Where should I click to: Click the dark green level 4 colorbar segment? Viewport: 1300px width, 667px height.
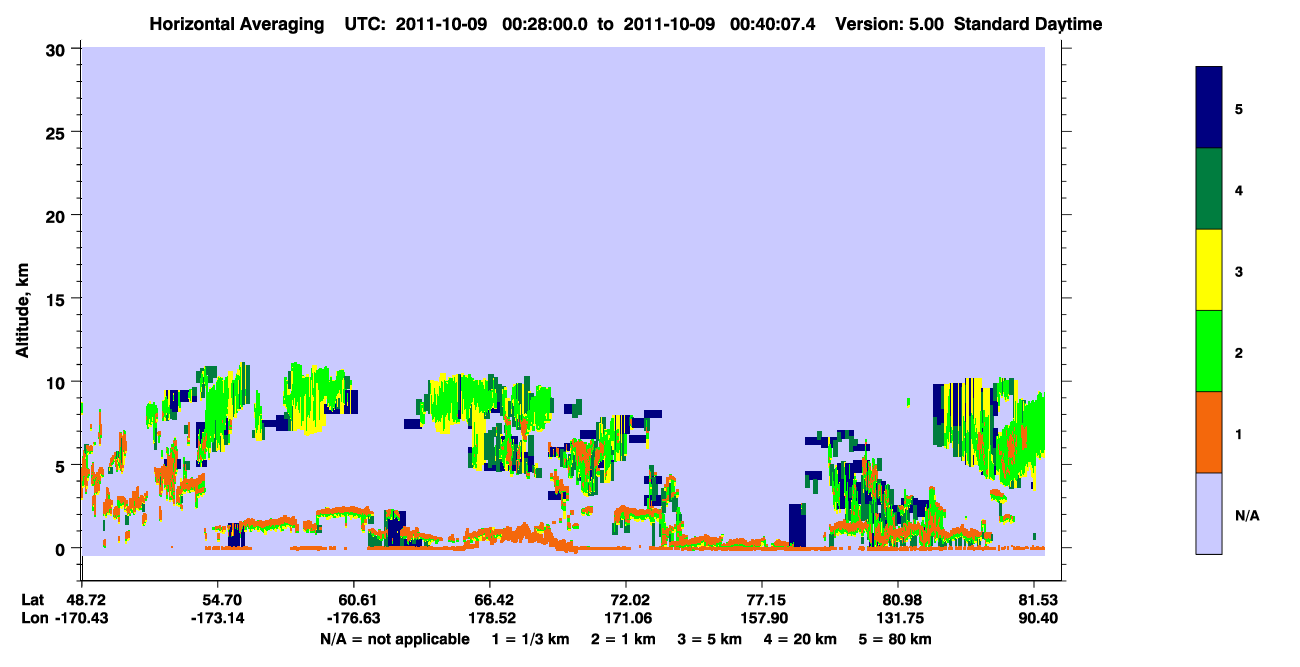click(x=1209, y=189)
